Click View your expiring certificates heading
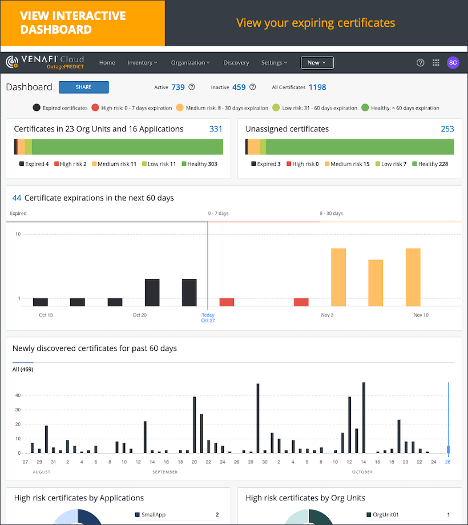The image size is (468, 525). (316, 23)
